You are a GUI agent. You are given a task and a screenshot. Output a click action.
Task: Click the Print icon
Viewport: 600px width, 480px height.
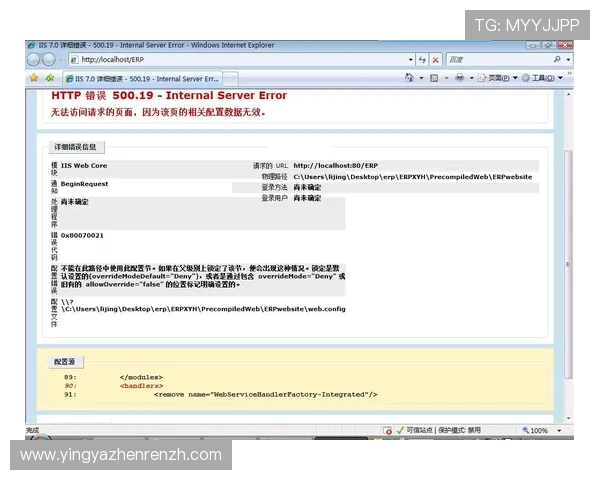tap(460, 78)
